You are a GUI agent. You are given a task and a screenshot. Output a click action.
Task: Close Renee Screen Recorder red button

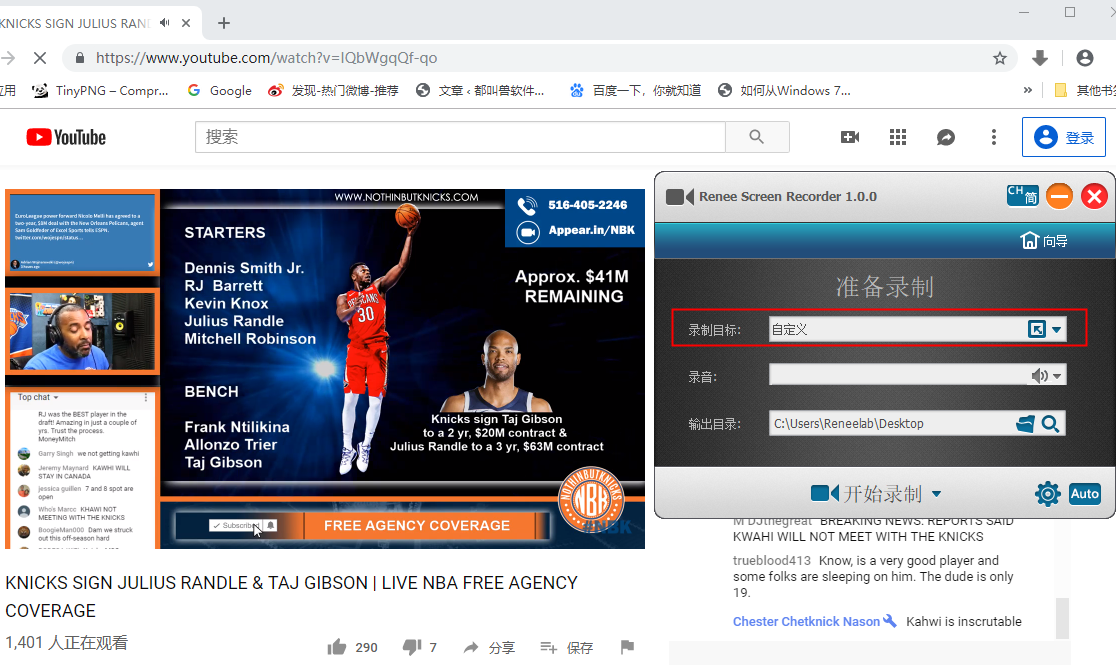(x=1094, y=196)
